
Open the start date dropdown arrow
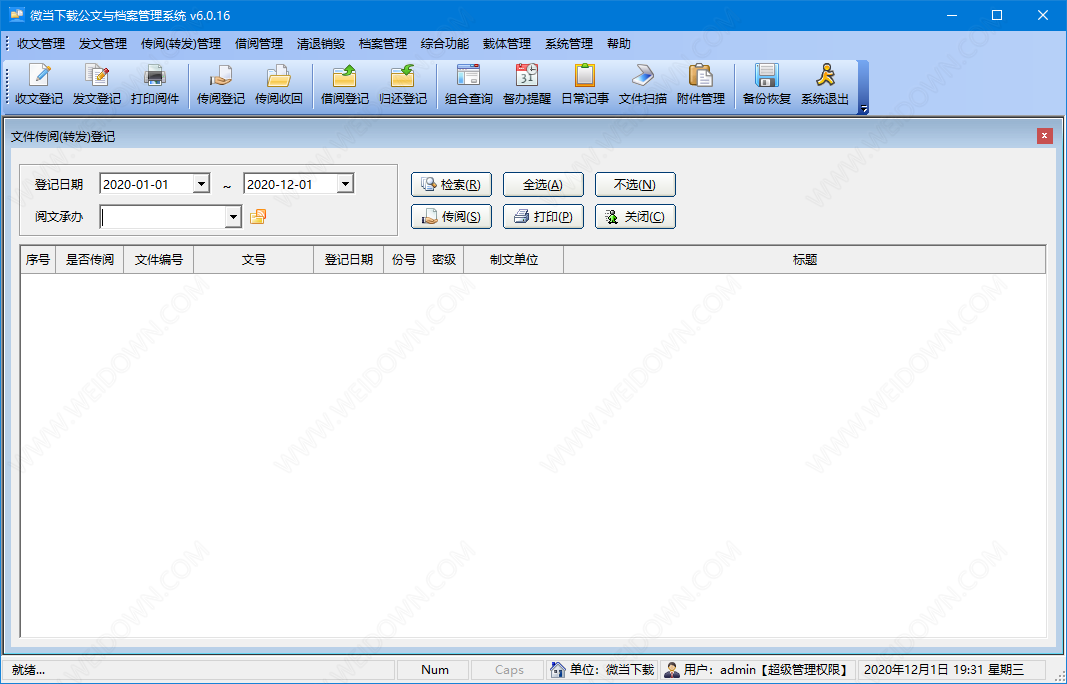tap(201, 184)
